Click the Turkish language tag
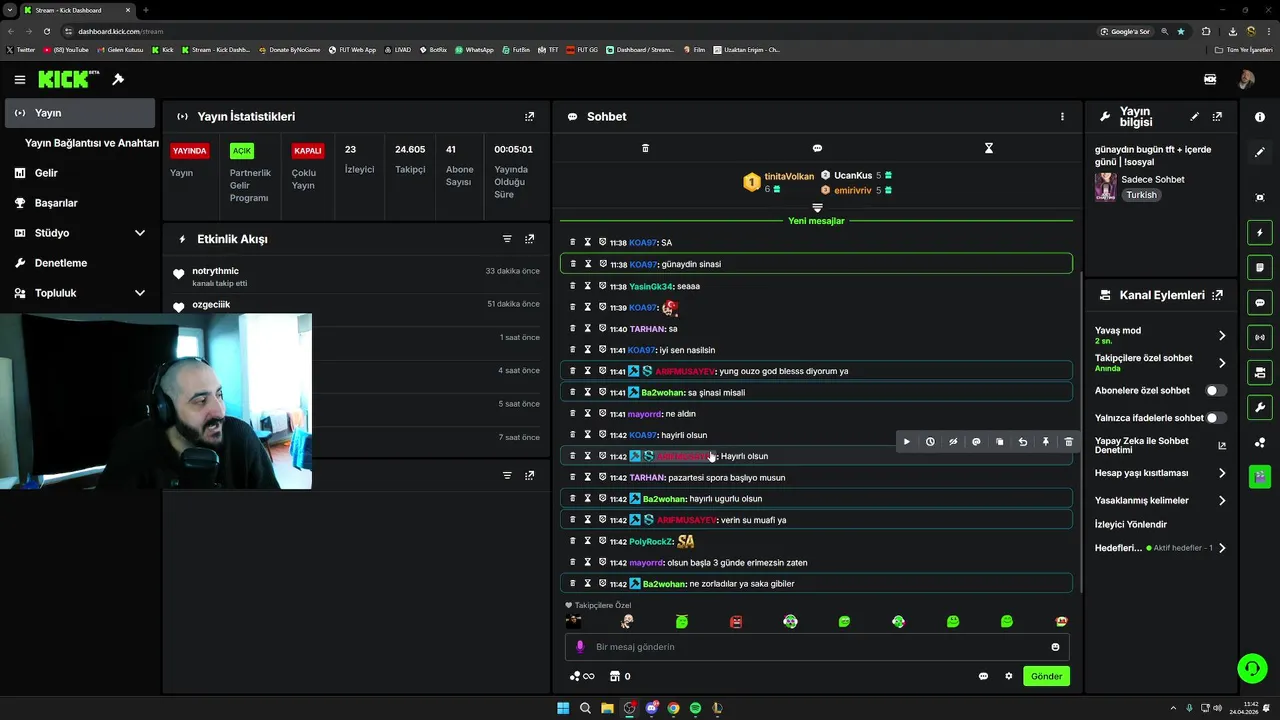 point(1141,195)
